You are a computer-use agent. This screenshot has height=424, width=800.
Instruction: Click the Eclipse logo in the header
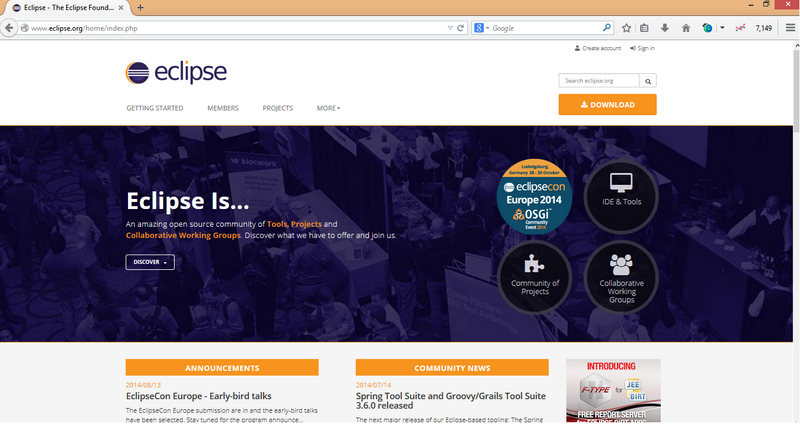point(176,72)
